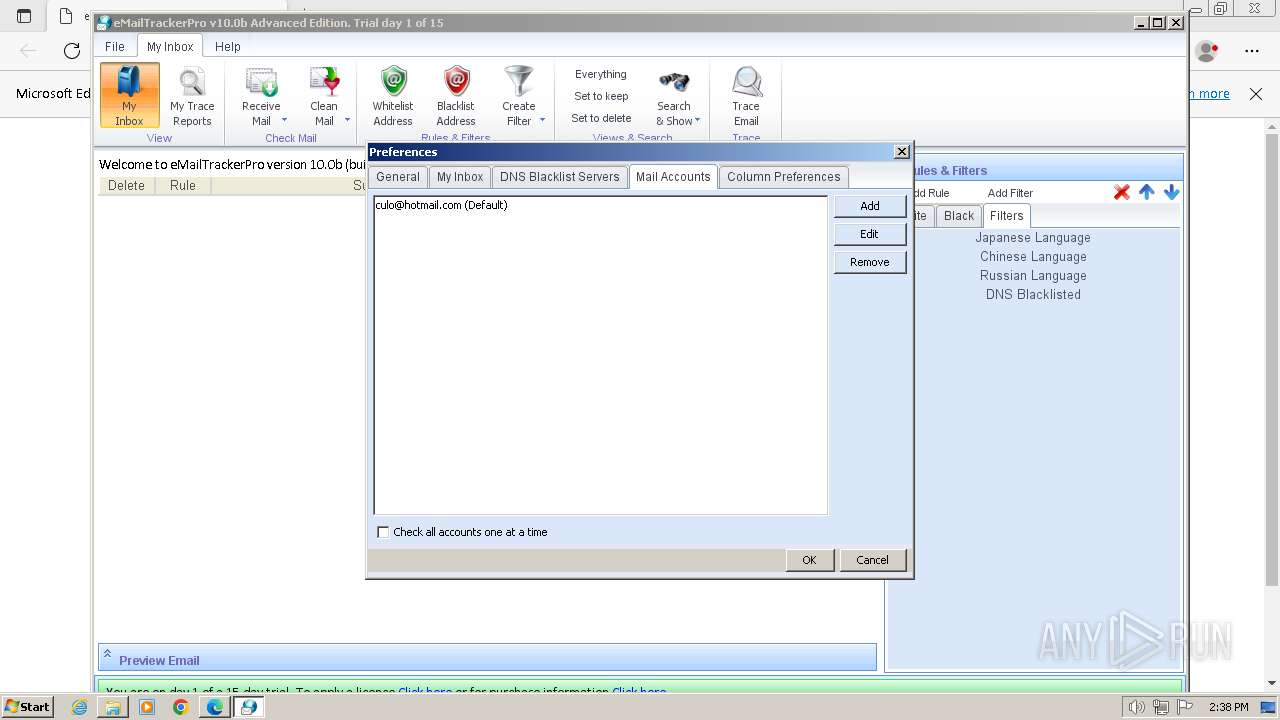
Task: Move rule up with blue arrow
Action: (1147, 192)
